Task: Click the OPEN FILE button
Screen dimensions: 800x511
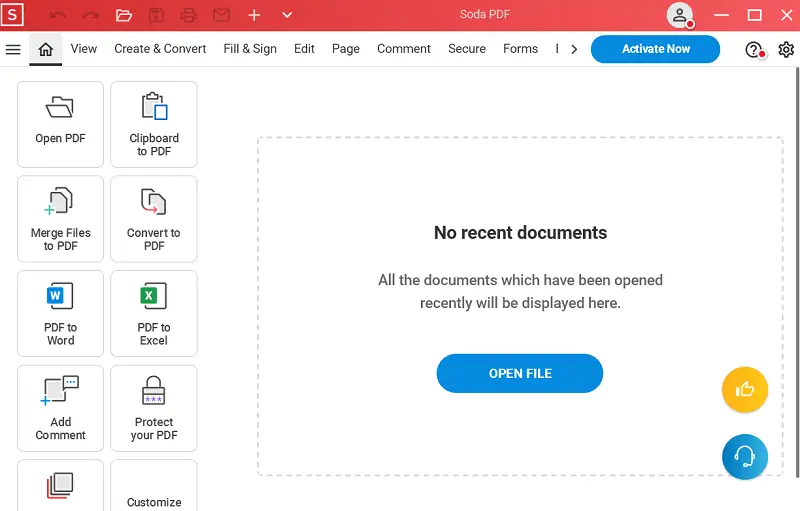Action: point(520,373)
